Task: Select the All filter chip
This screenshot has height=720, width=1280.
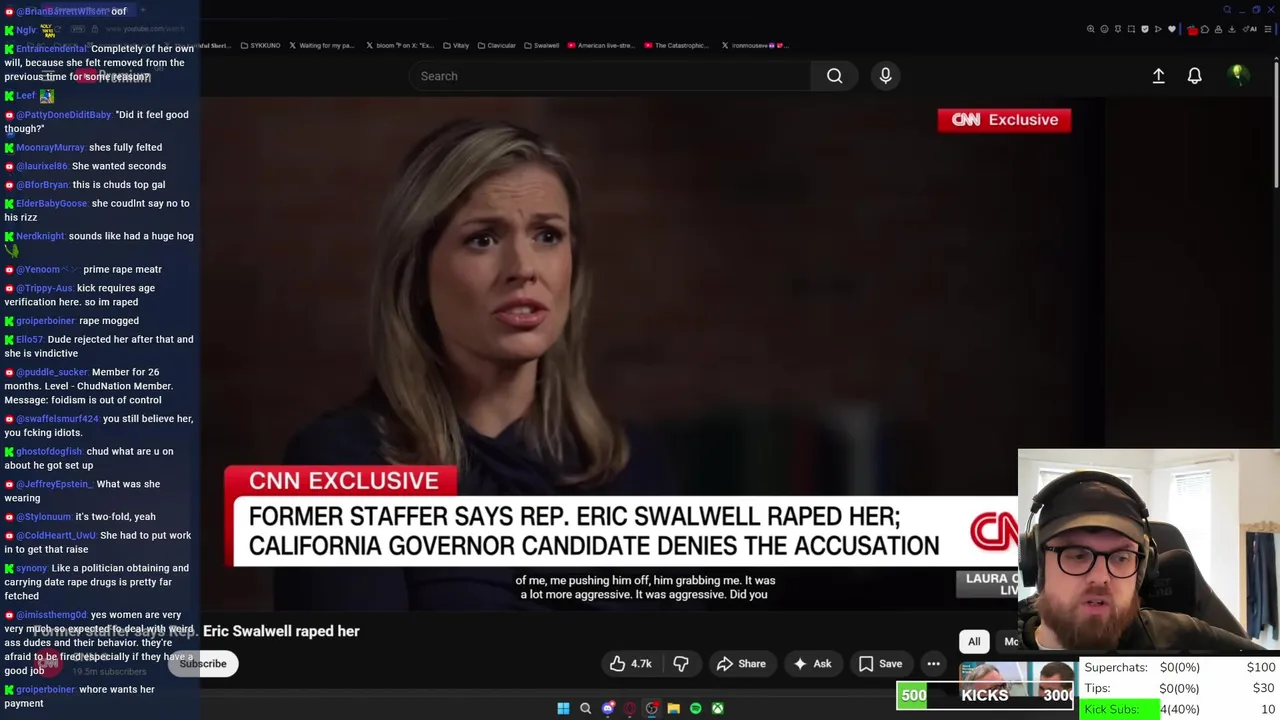Action: [974, 641]
